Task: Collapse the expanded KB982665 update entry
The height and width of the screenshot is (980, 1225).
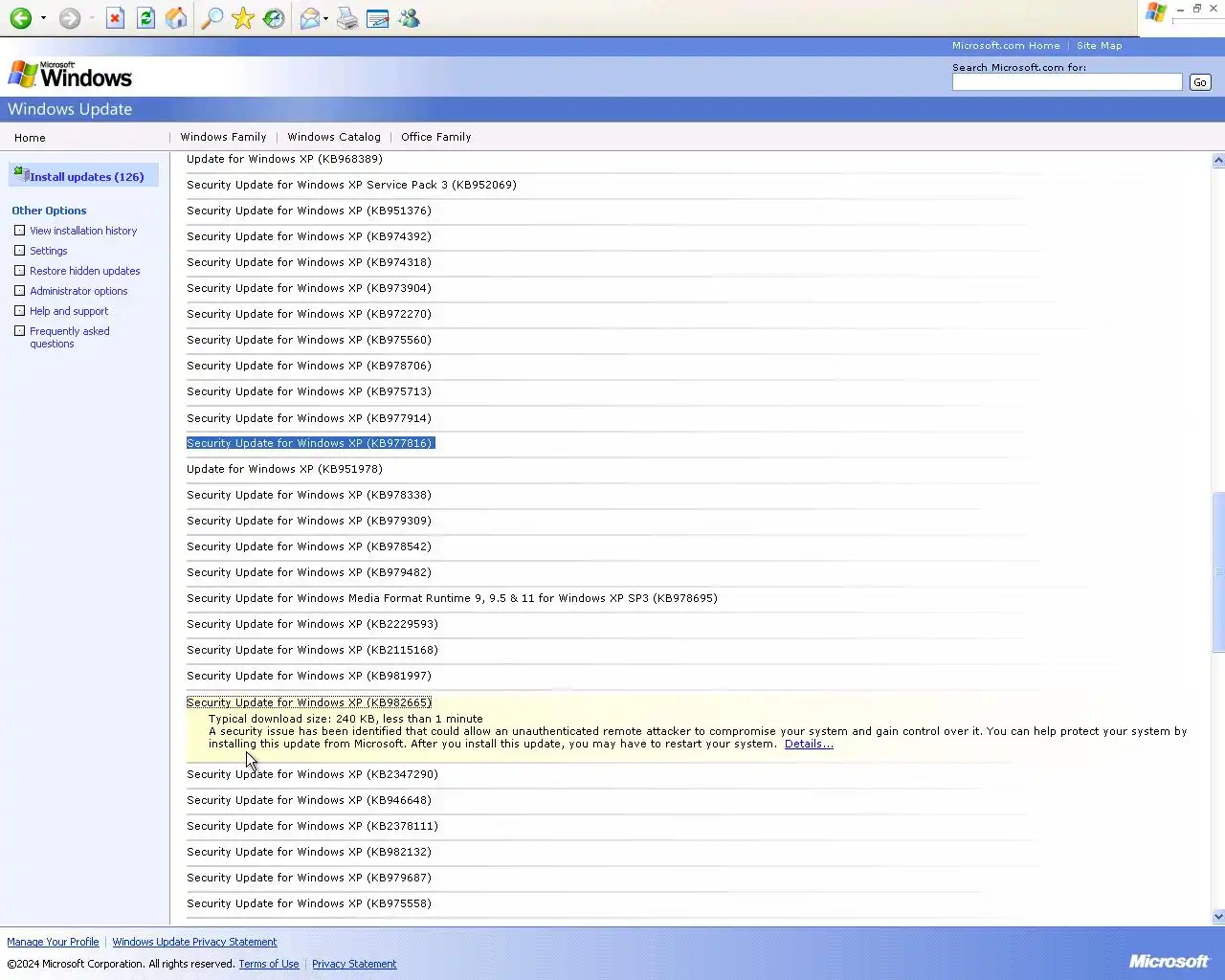Action: pos(309,702)
